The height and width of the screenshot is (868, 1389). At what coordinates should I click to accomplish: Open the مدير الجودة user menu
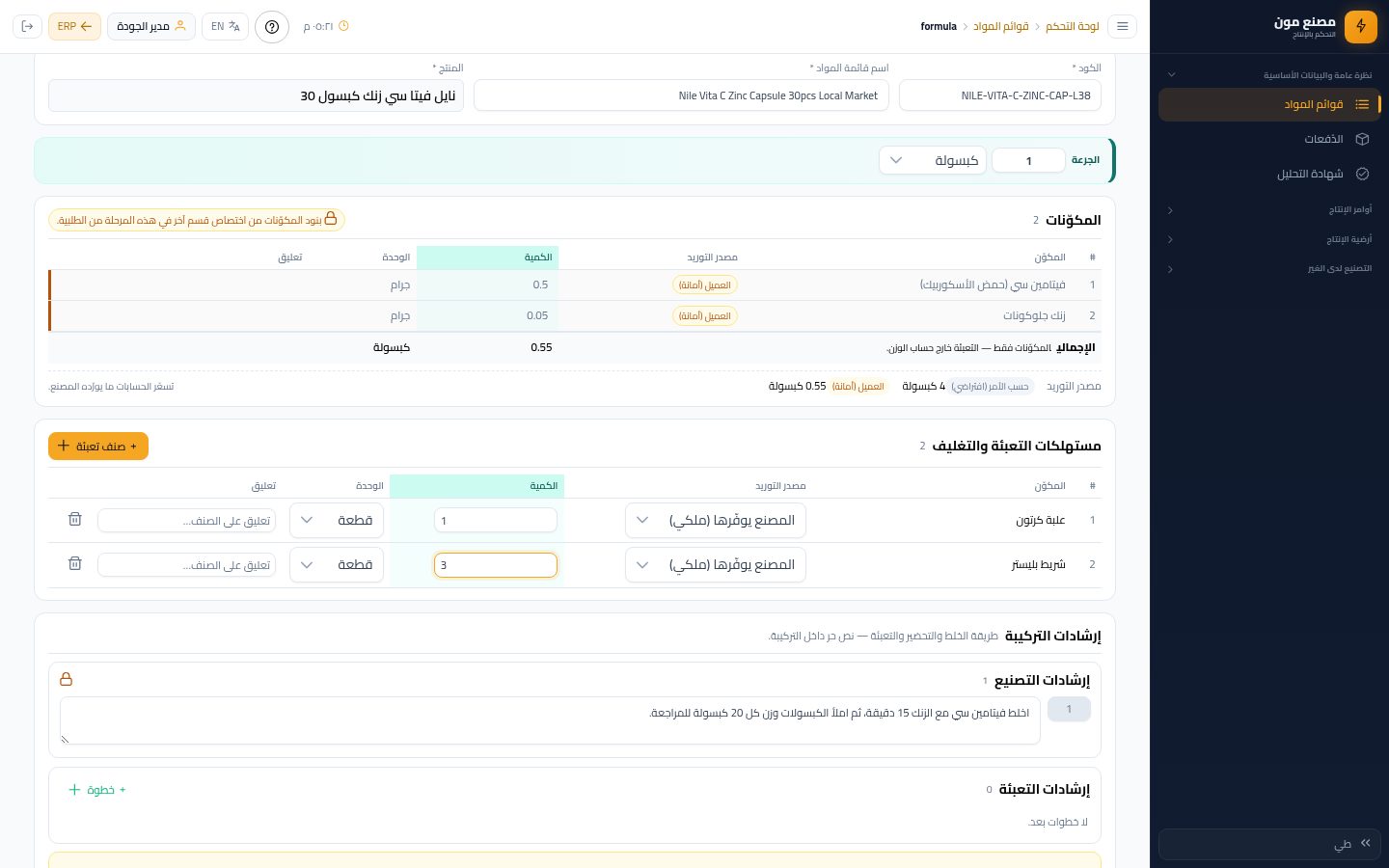(x=151, y=26)
